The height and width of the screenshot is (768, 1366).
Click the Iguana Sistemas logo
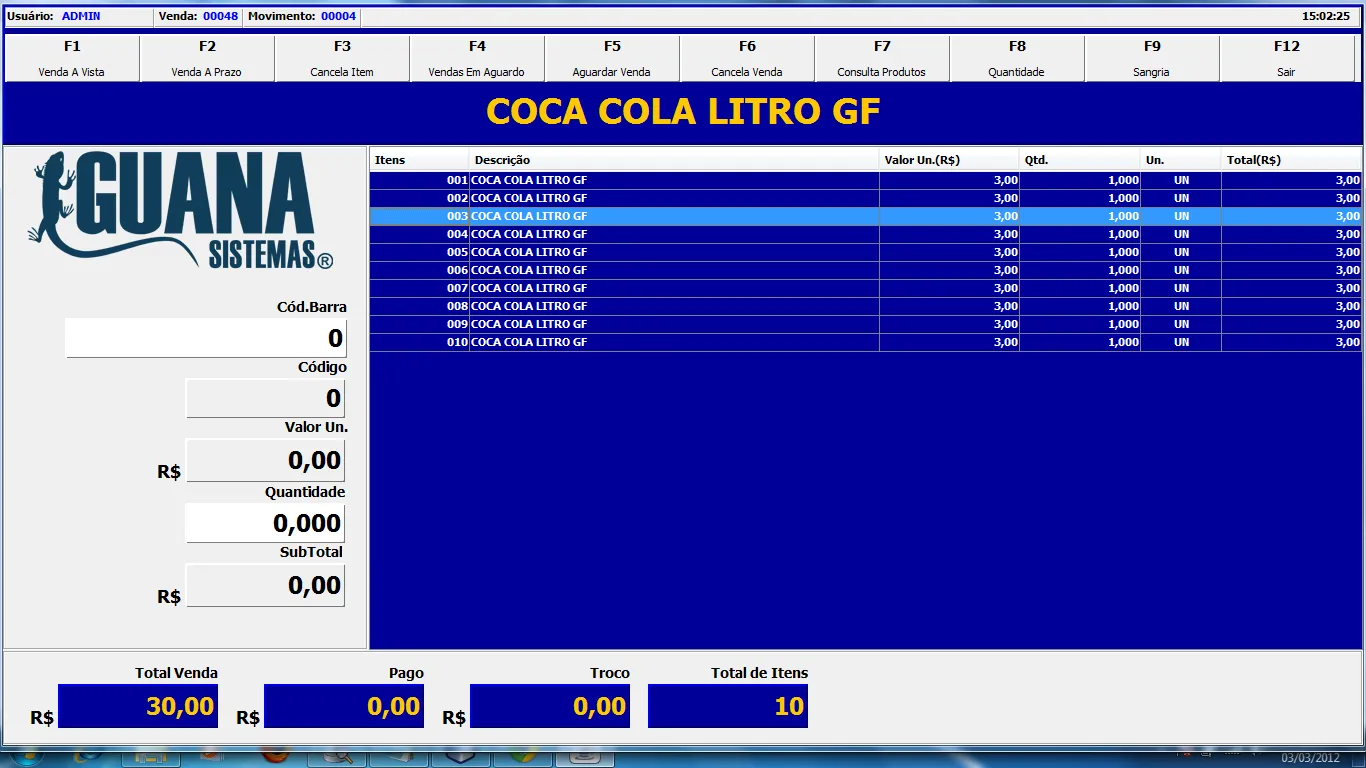[180, 210]
